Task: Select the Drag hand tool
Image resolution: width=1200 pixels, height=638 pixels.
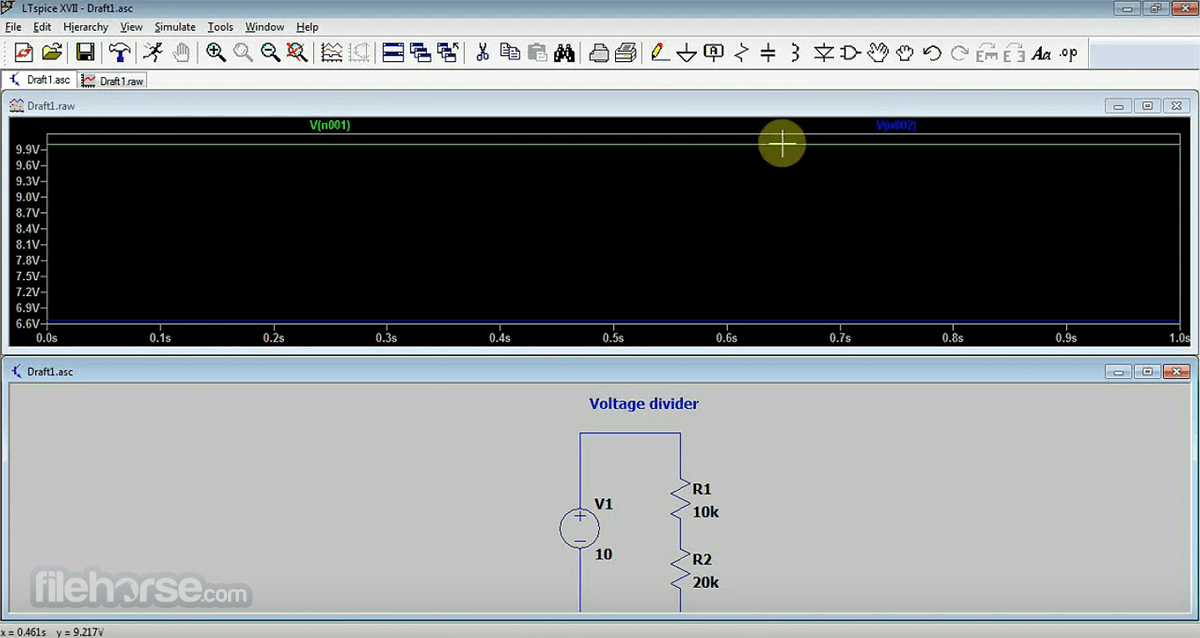Action: 905,53
